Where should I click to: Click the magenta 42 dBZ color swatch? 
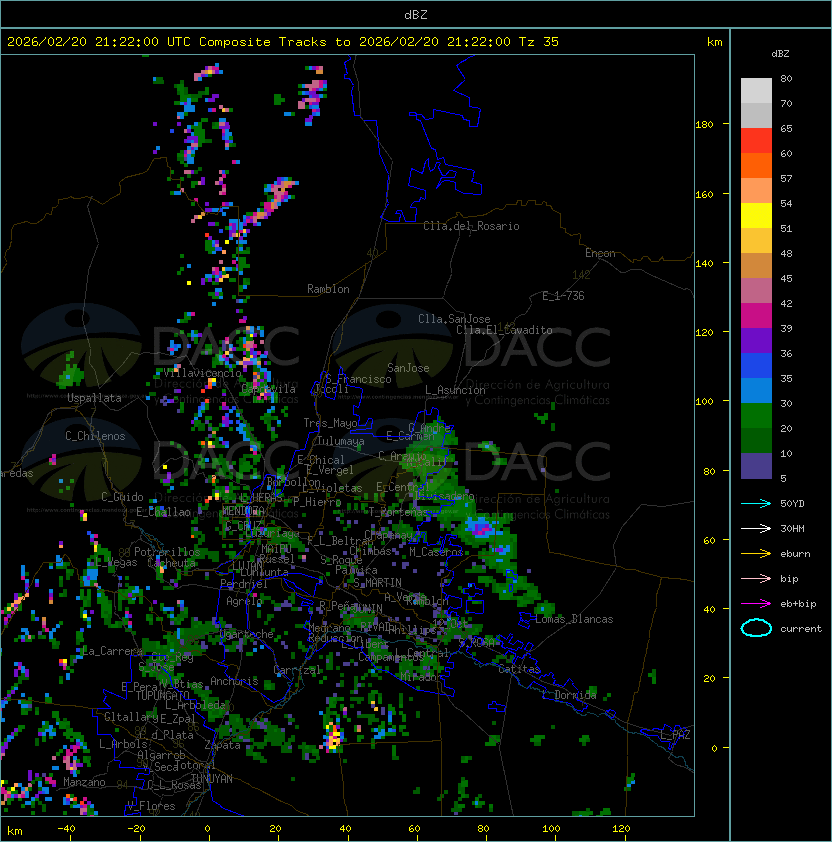pos(756,316)
